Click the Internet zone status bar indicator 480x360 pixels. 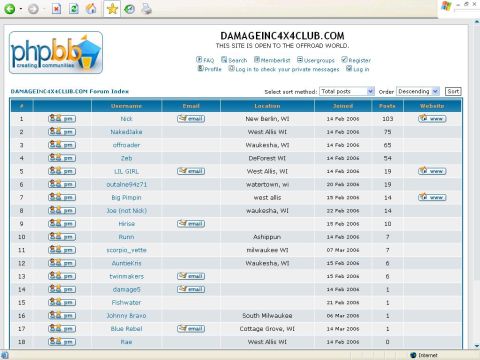424,355
